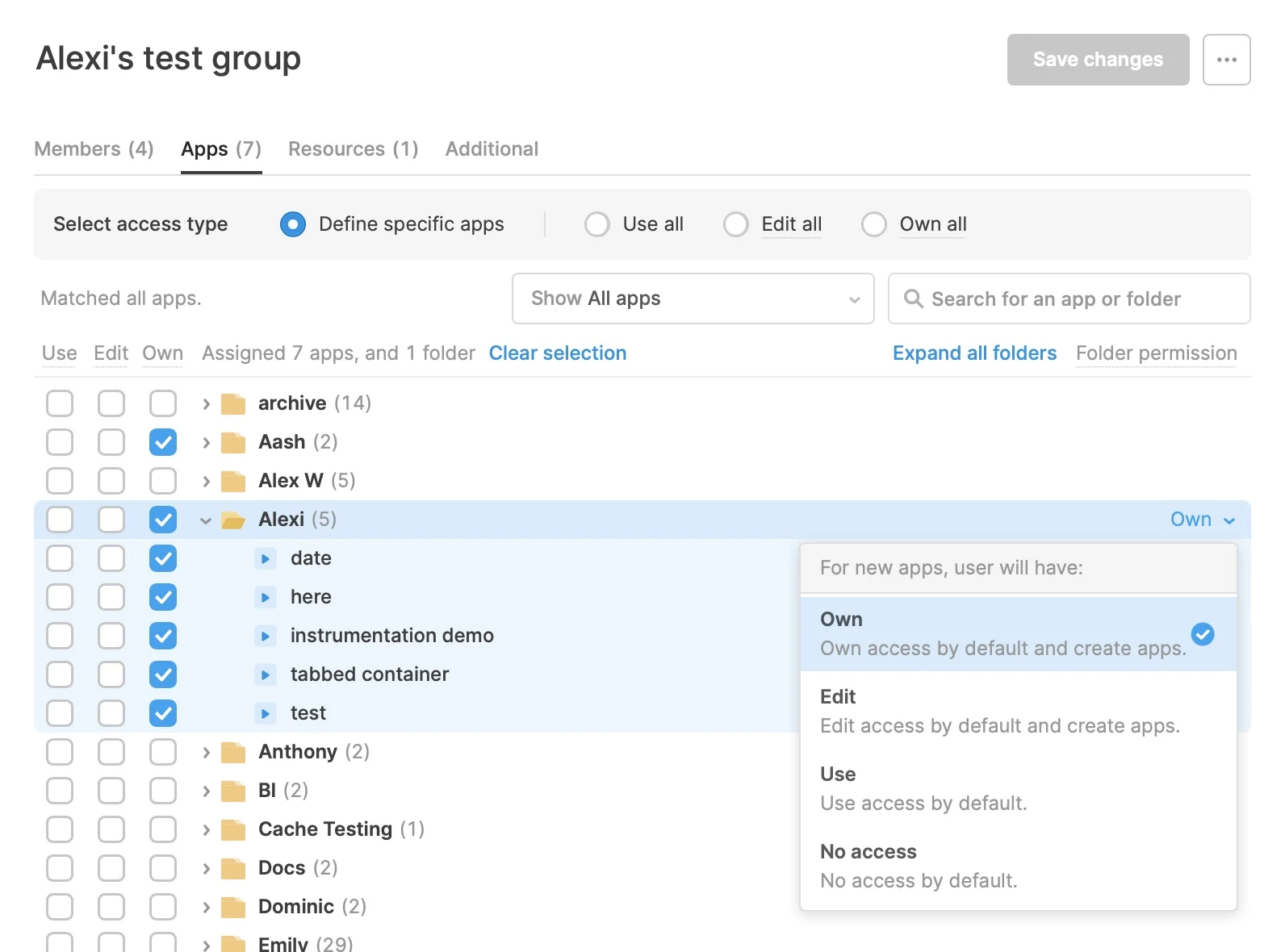Open the three-dots more options menu

(1226, 60)
